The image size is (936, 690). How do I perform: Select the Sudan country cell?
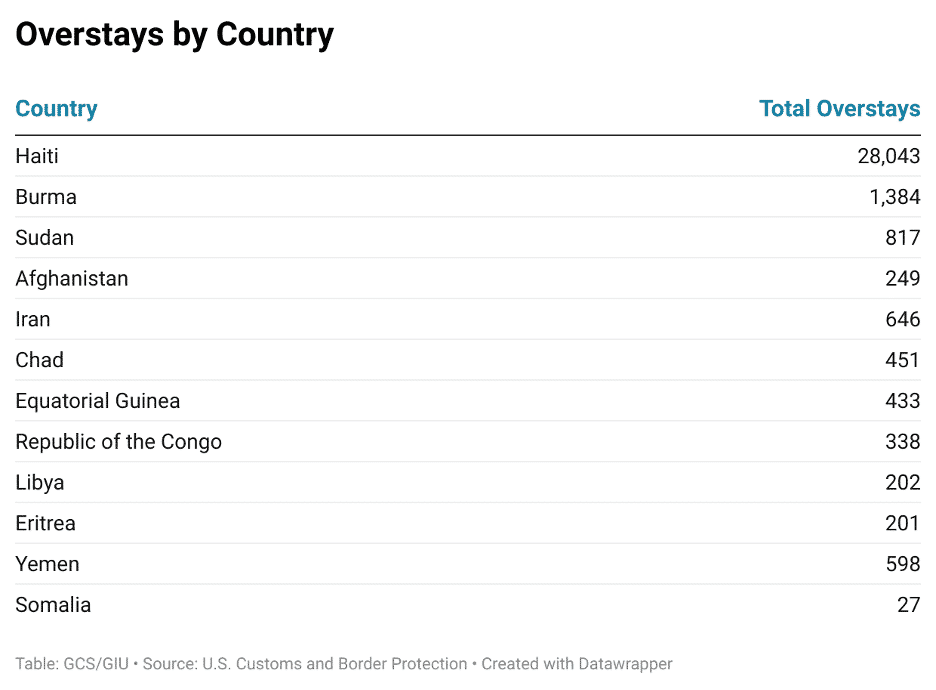pyautogui.click(x=45, y=238)
